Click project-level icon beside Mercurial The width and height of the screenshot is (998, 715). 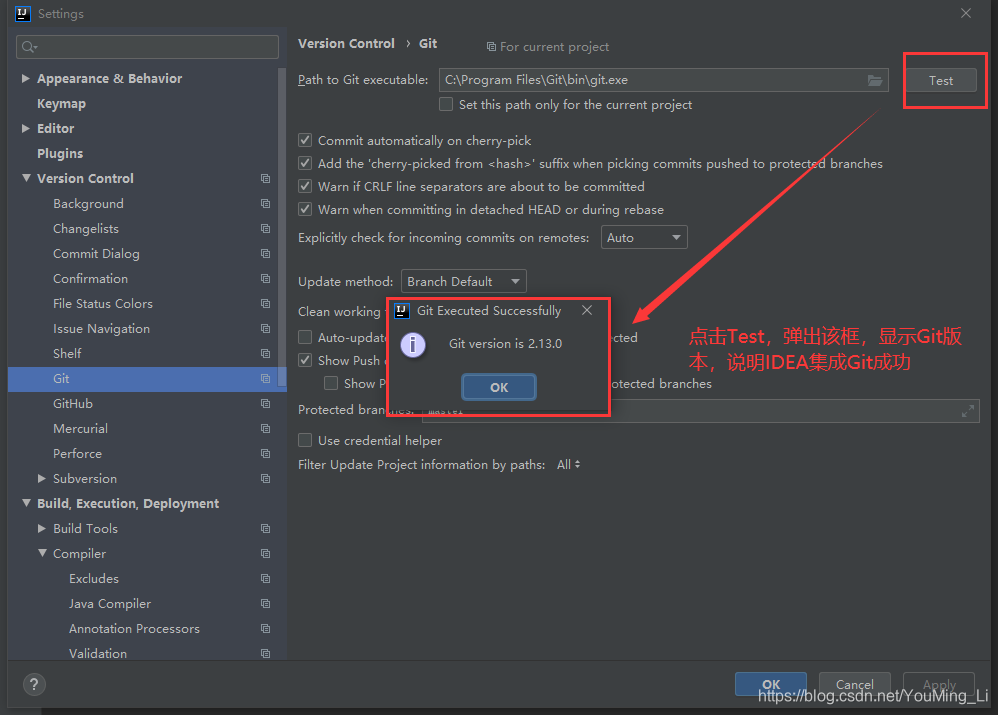[265, 428]
